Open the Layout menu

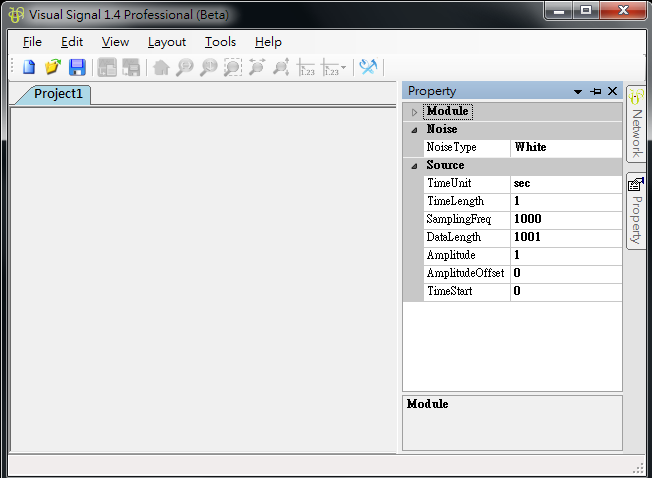[167, 42]
